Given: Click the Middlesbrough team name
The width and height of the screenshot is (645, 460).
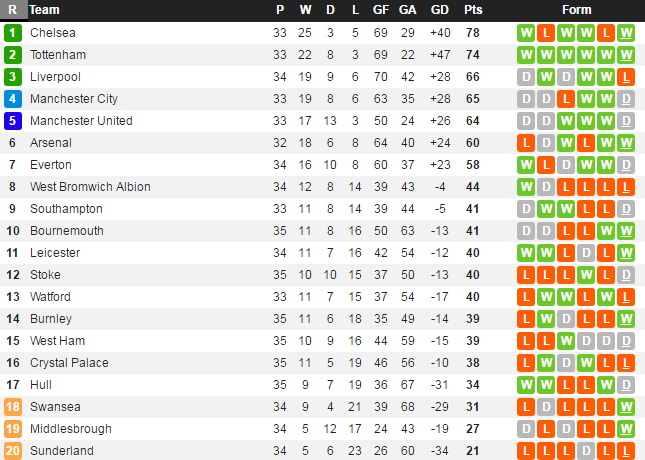Looking at the screenshot, I should point(71,429).
